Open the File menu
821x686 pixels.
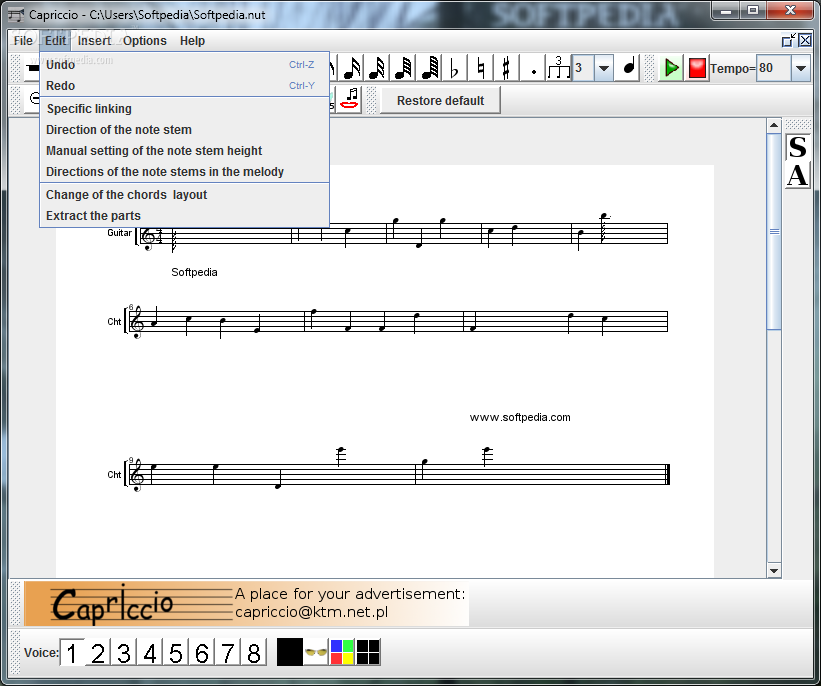point(23,41)
